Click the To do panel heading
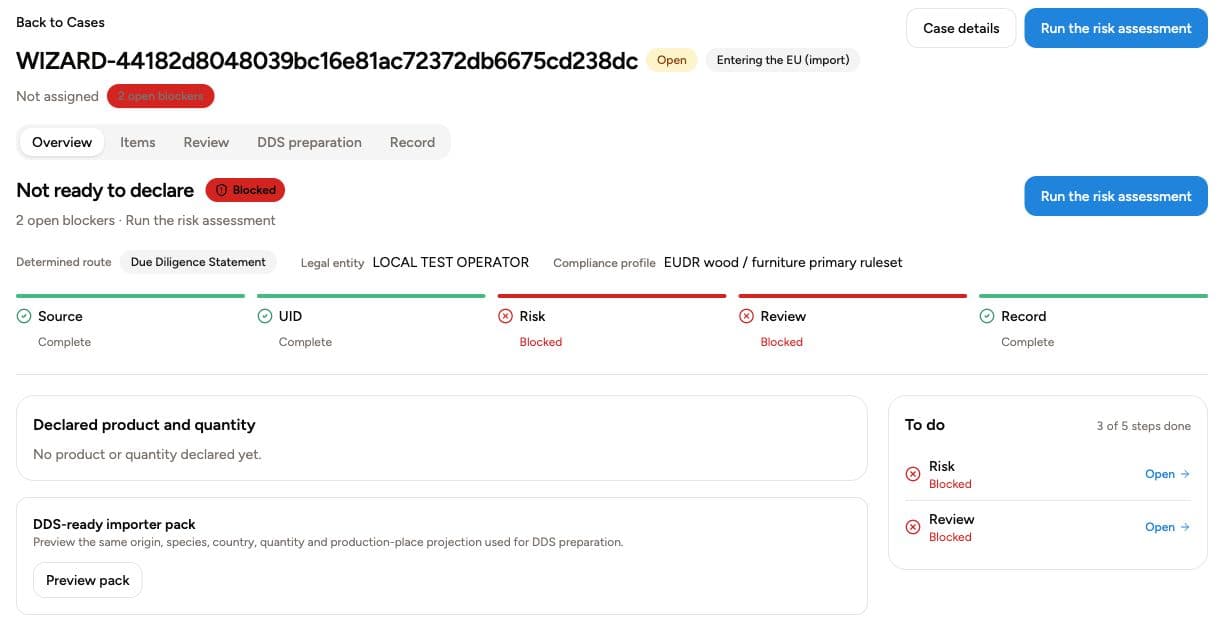The height and width of the screenshot is (623, 1224). point(925,425)
